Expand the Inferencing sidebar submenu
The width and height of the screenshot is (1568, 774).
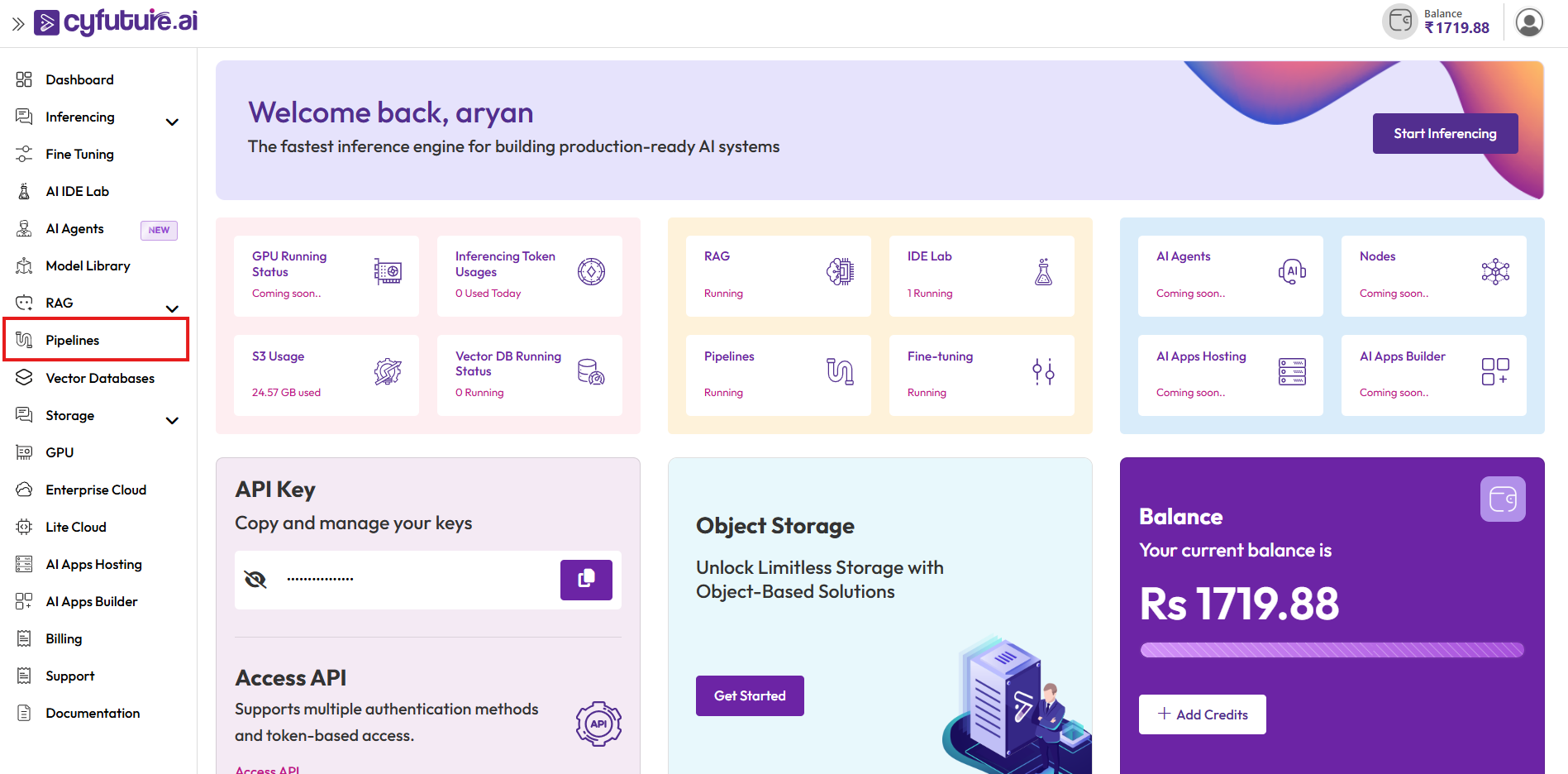click(172, 122)
